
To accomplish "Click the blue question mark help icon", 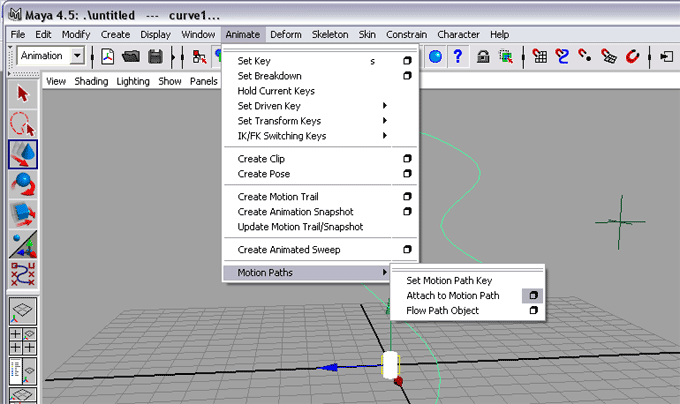I will coord(458,56).
